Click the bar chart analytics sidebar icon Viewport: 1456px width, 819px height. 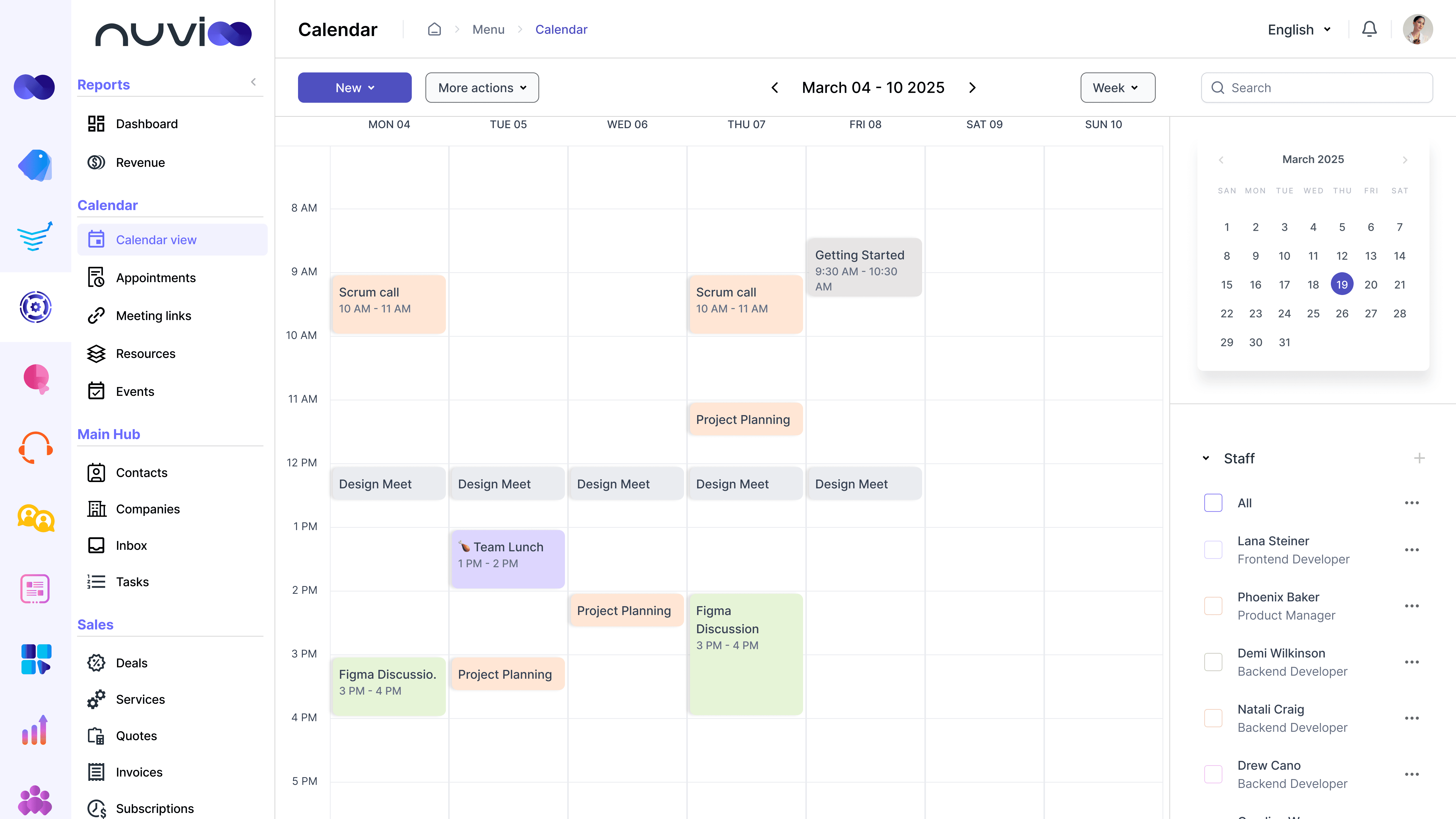point(36,730)
